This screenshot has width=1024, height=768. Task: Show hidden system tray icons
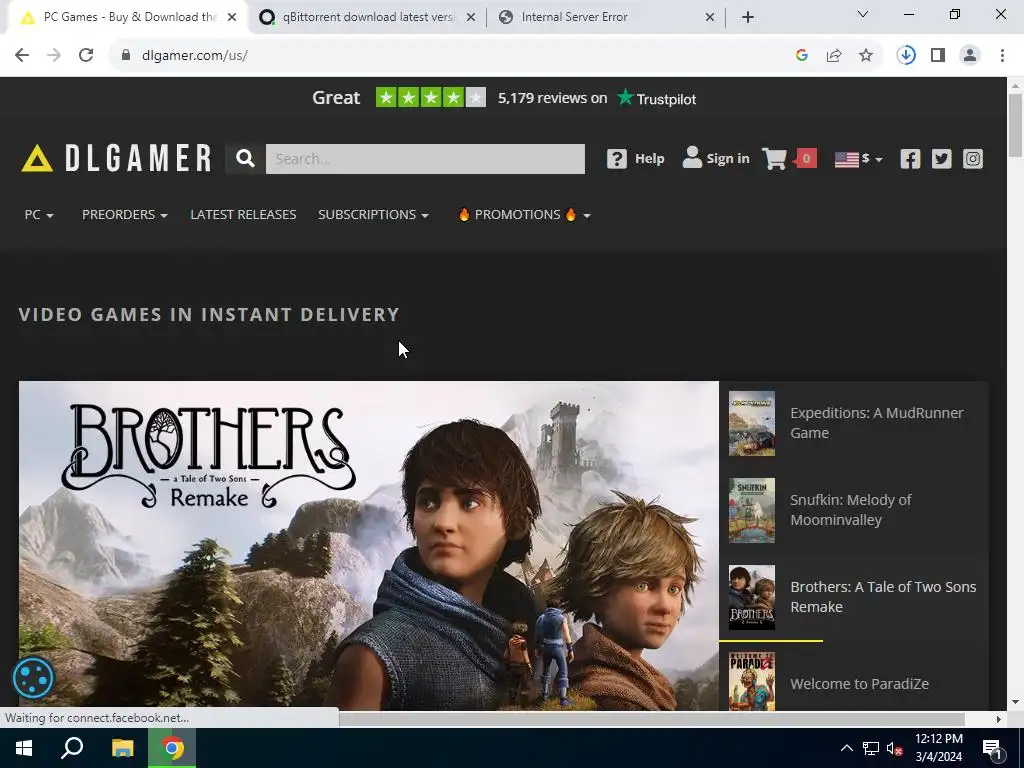(846, 748)
